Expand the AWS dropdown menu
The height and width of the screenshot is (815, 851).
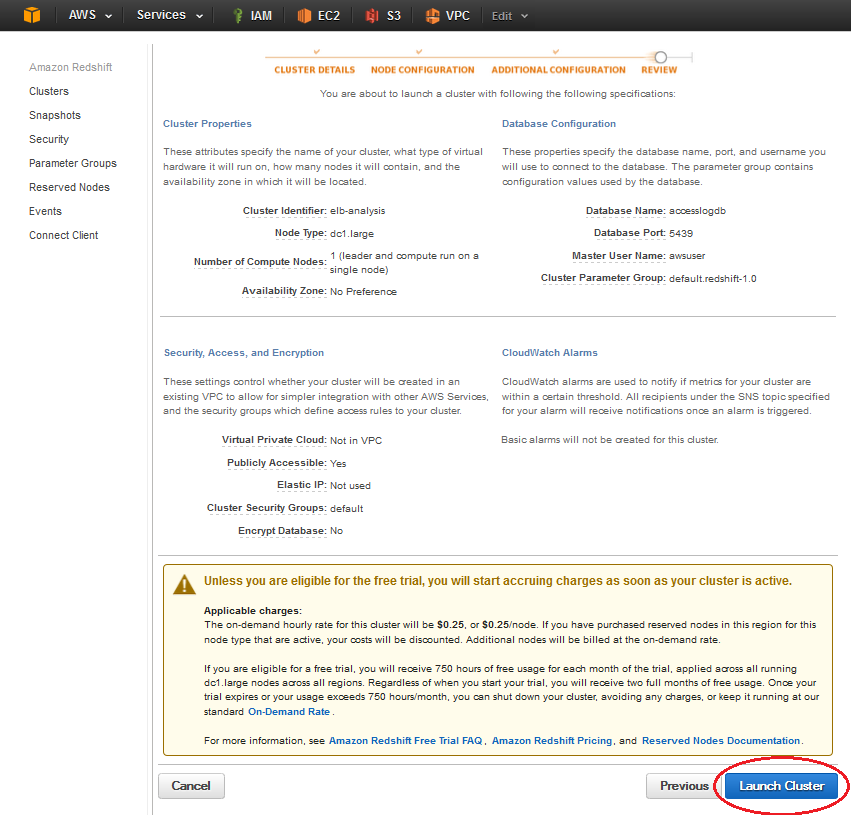point(90,15)
